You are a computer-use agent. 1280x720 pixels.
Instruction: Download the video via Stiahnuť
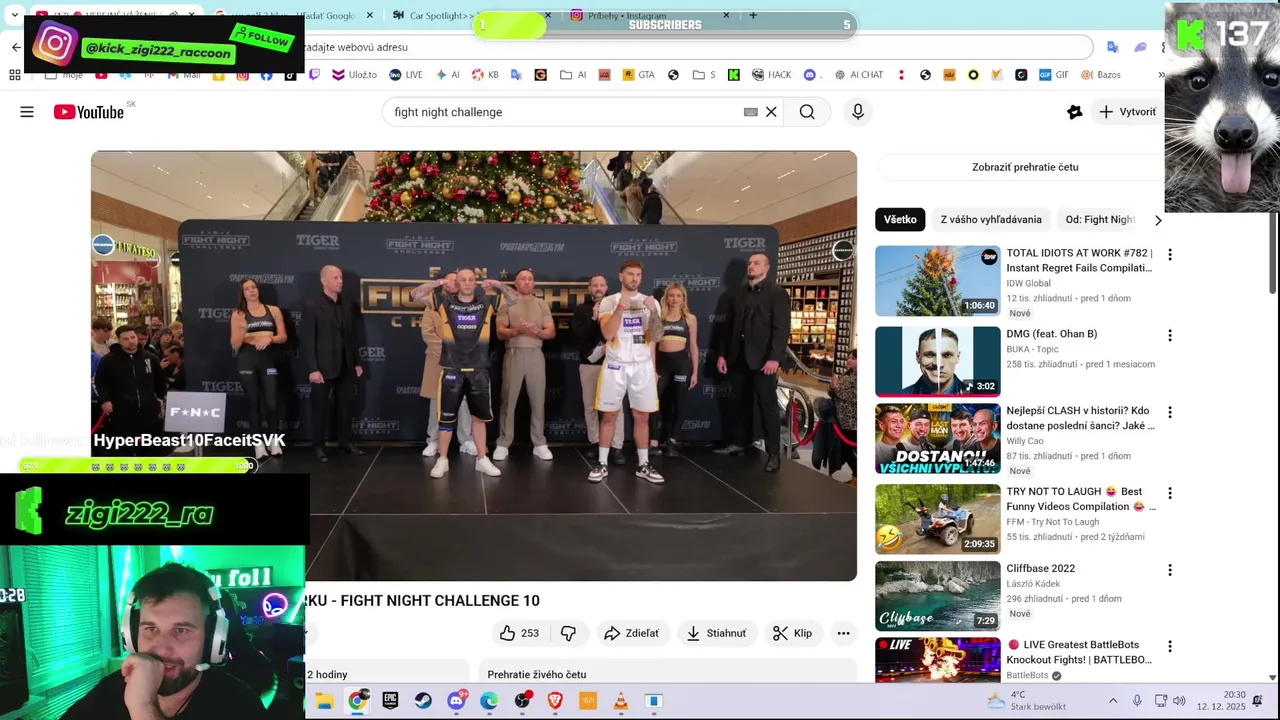click(716, 633)
